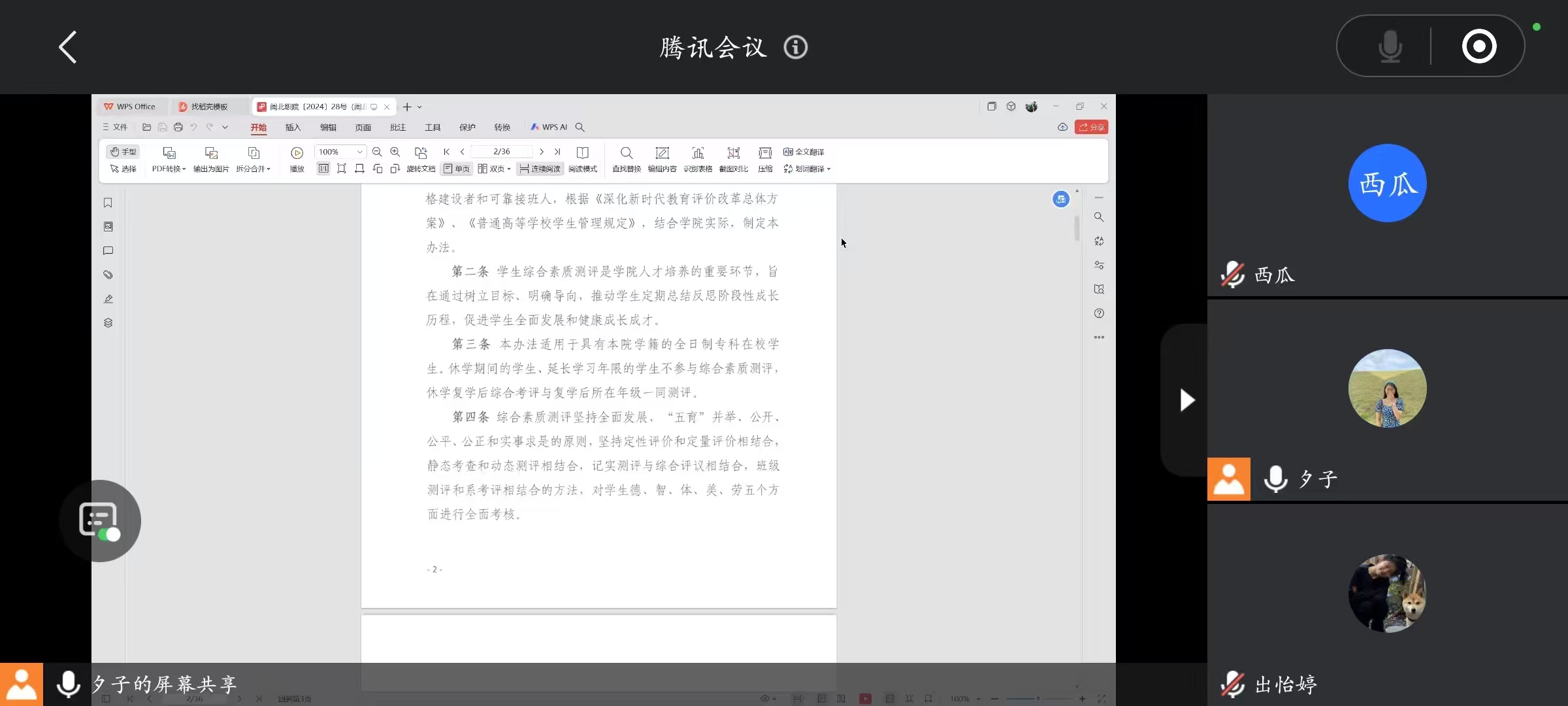Screen dimensions: 1568x706
Task: Click the 压缩 compress document icon
Action: [x=764, y=160]
